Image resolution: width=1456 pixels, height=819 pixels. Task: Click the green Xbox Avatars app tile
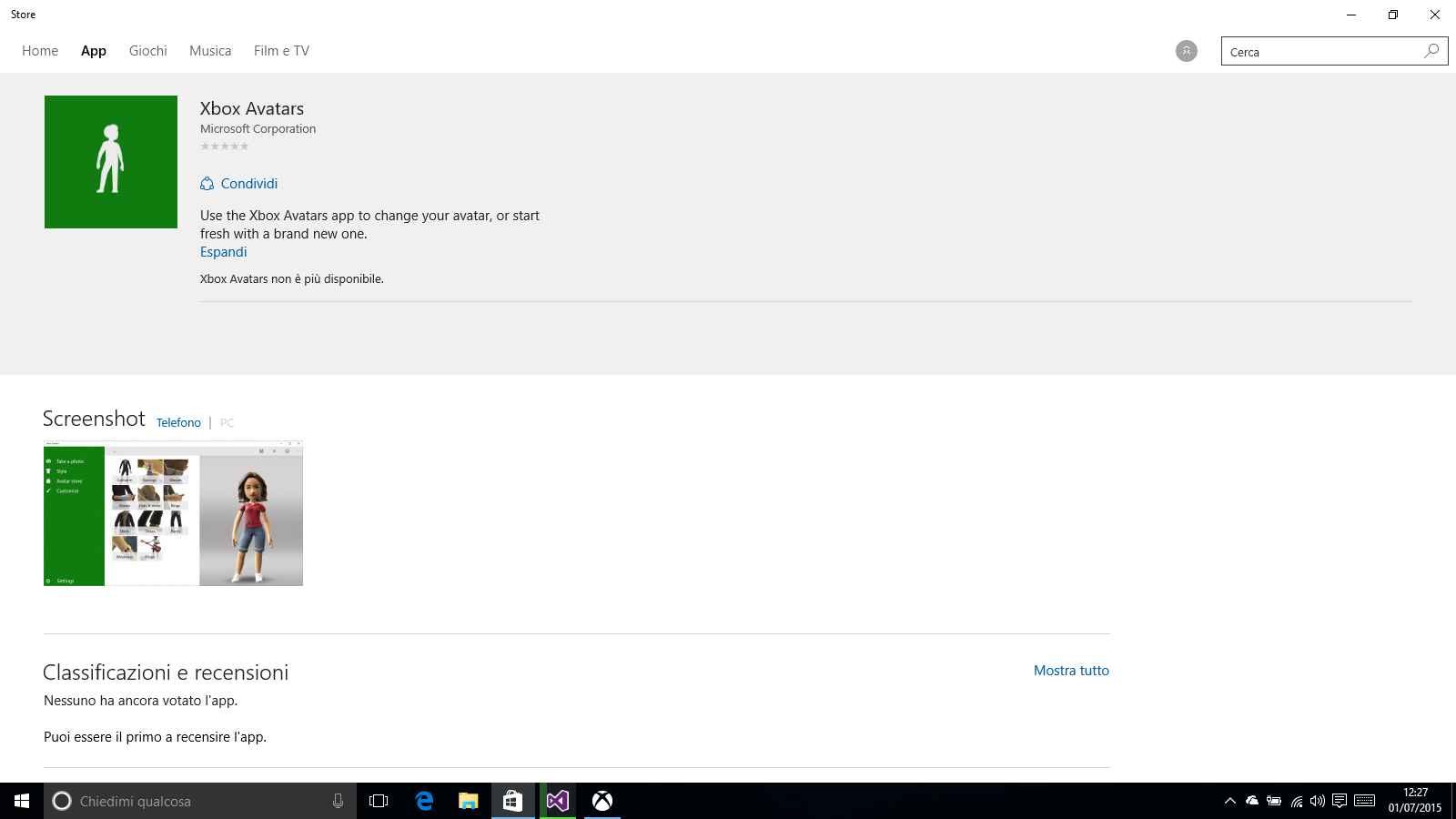111,162
